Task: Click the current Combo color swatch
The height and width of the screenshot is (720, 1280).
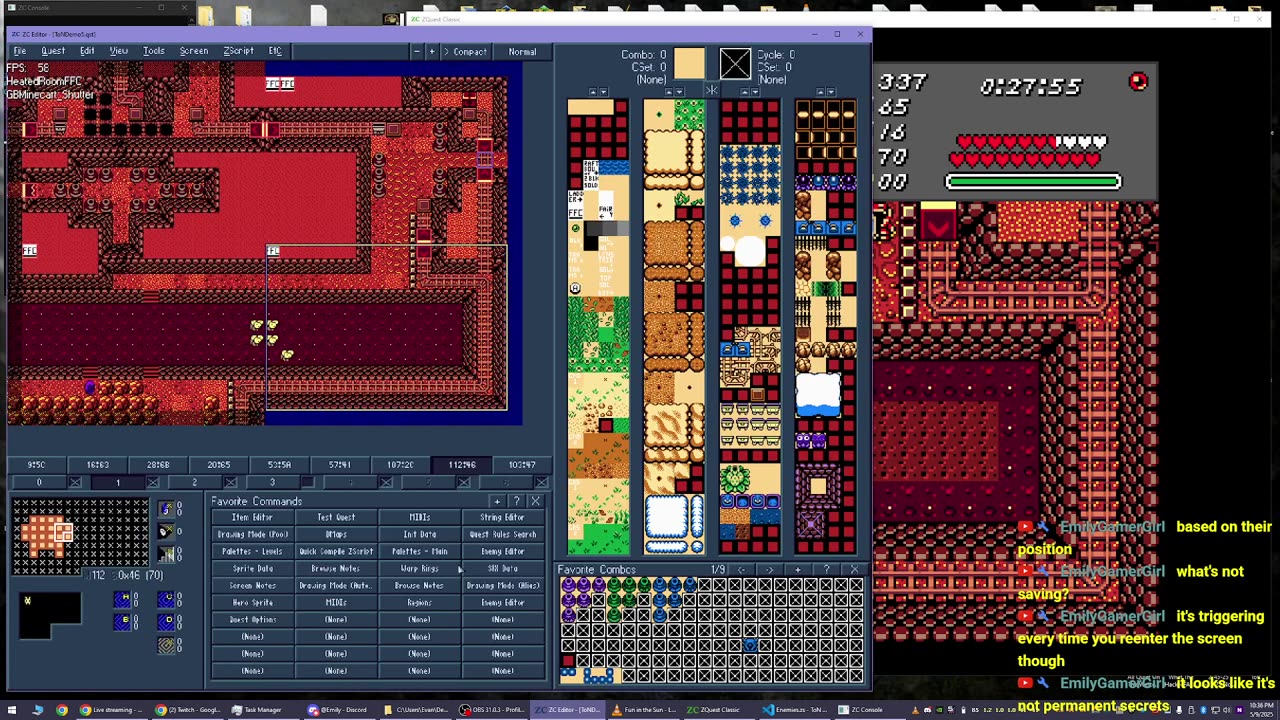Action: (689, 64)
